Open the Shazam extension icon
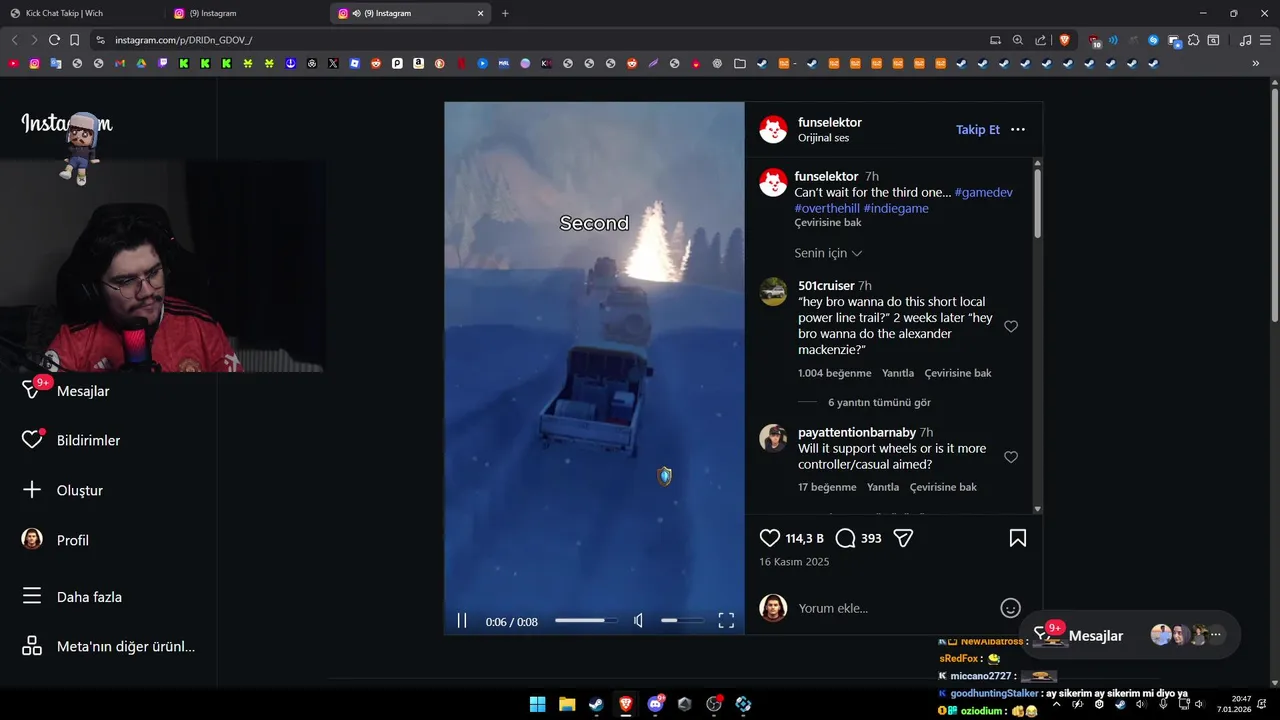Screen dimensions: 1280x720 [1153, 40]
